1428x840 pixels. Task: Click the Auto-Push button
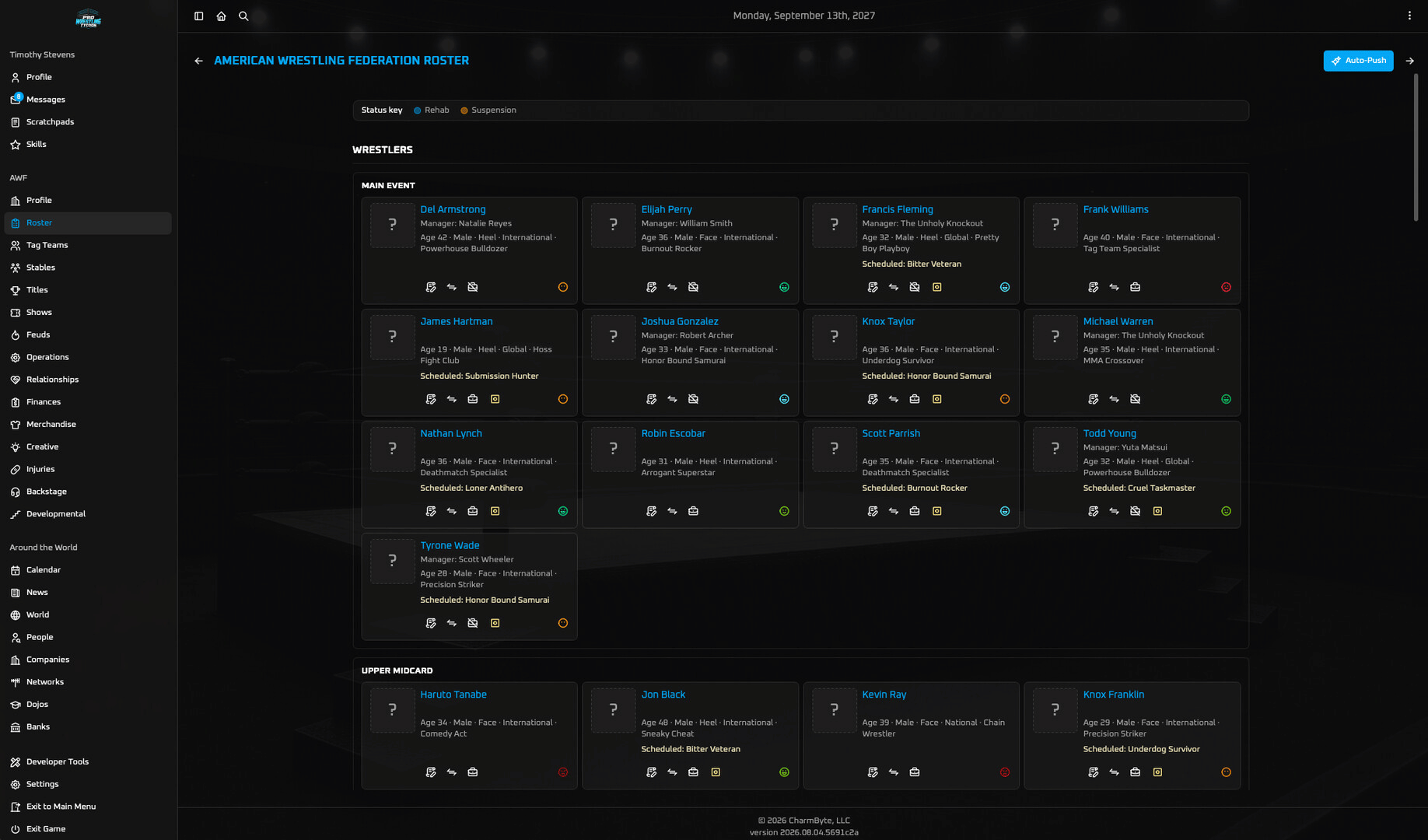(x=1358, y=61)
